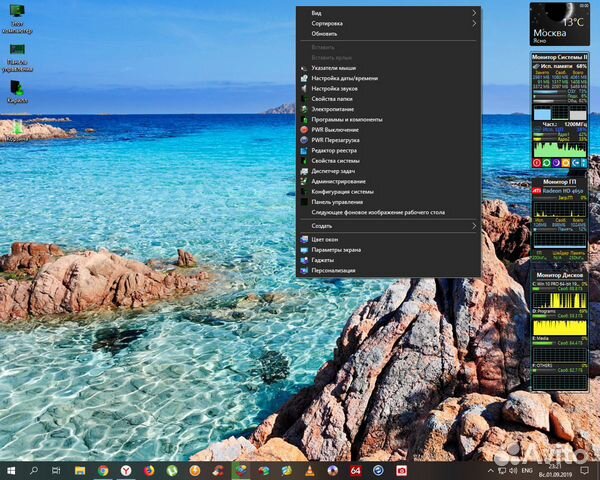Image resolution: width=600 pixels, height=480 pixels.
Task: Click the Монитор ГП gadget title
Action: point(559,182)
